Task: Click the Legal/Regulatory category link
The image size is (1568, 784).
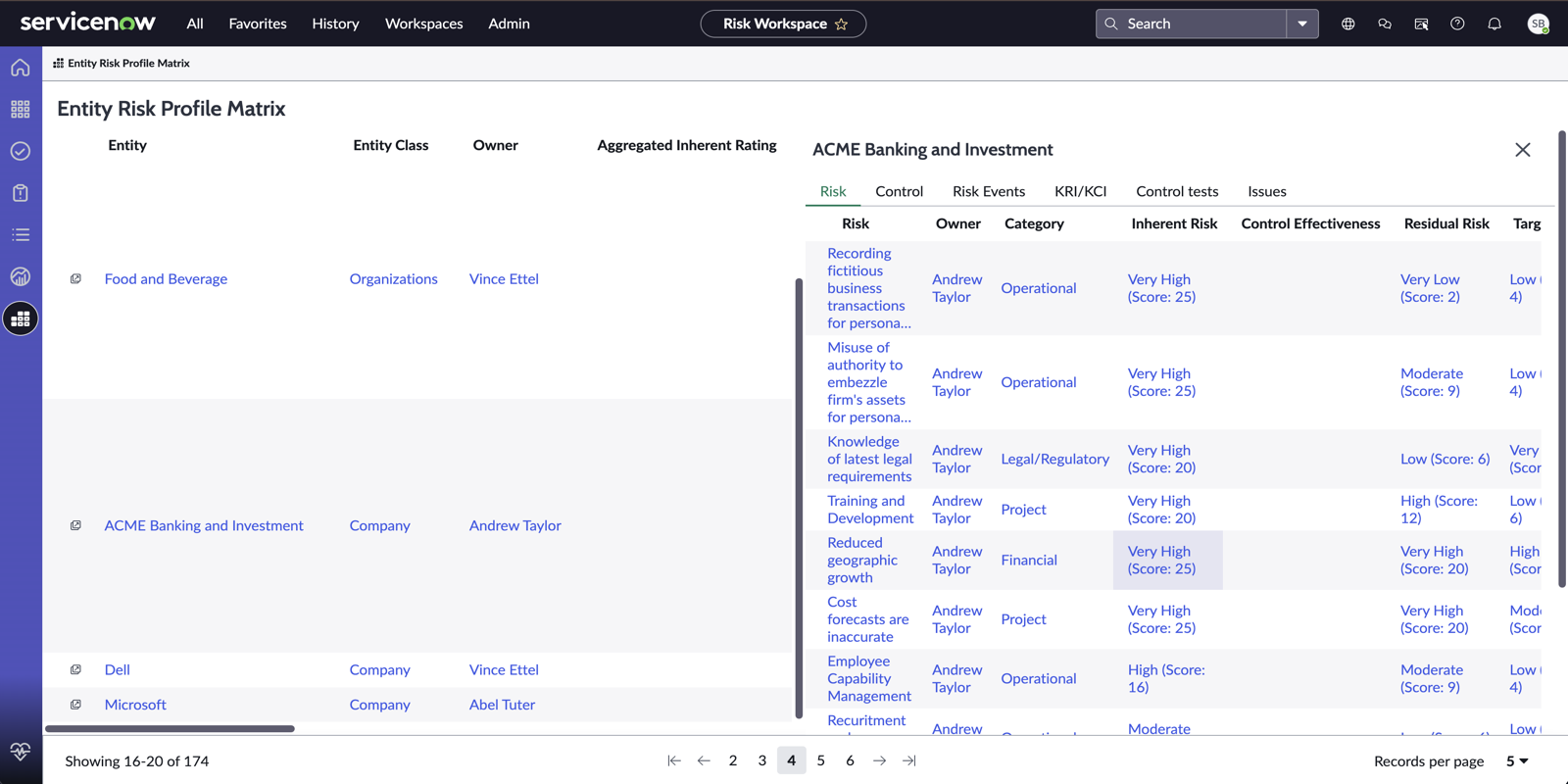Action: (1055, 460)
